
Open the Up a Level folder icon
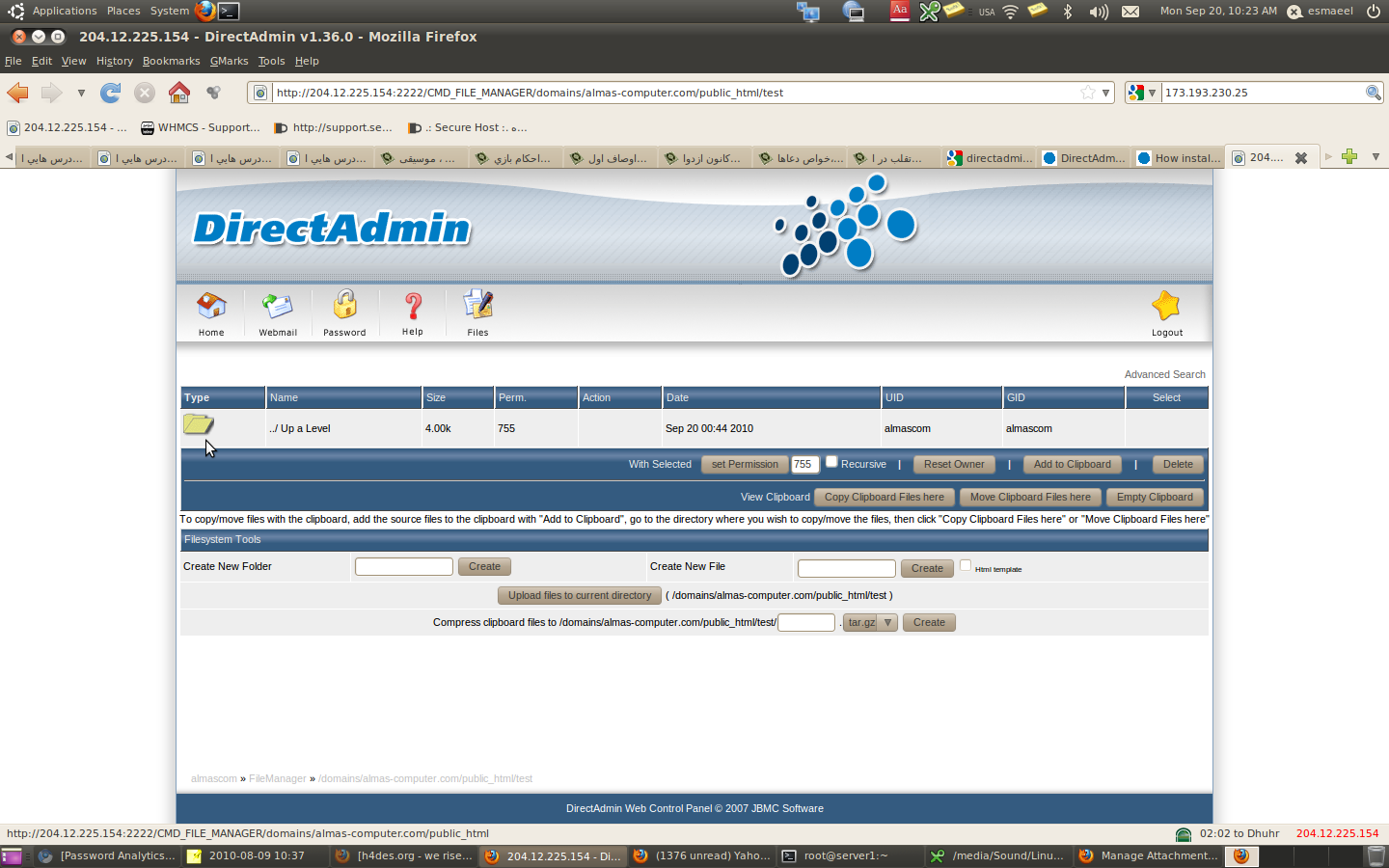198,424
